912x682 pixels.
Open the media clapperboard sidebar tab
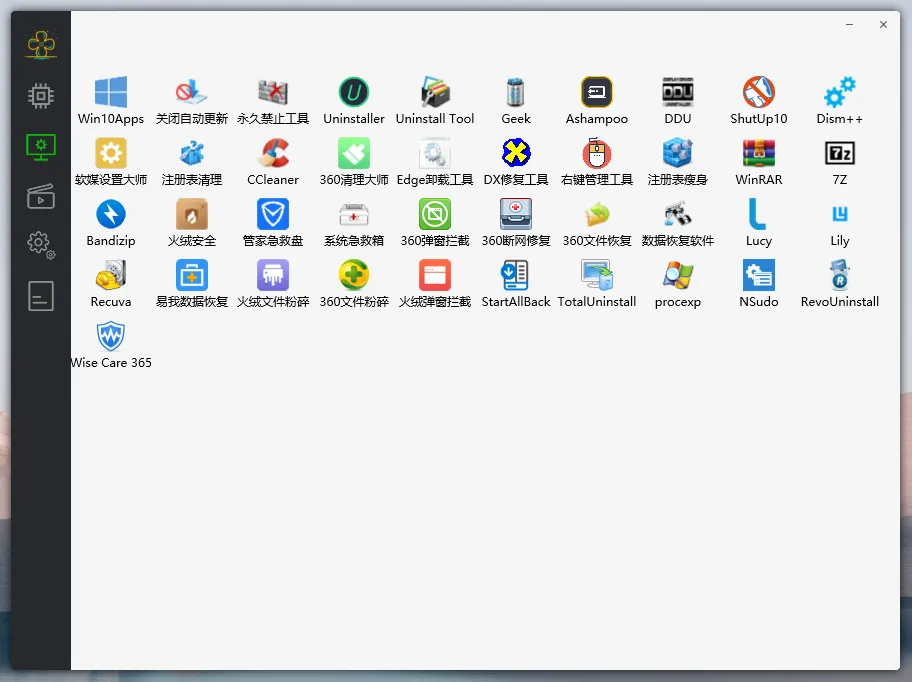pos(41,197)
